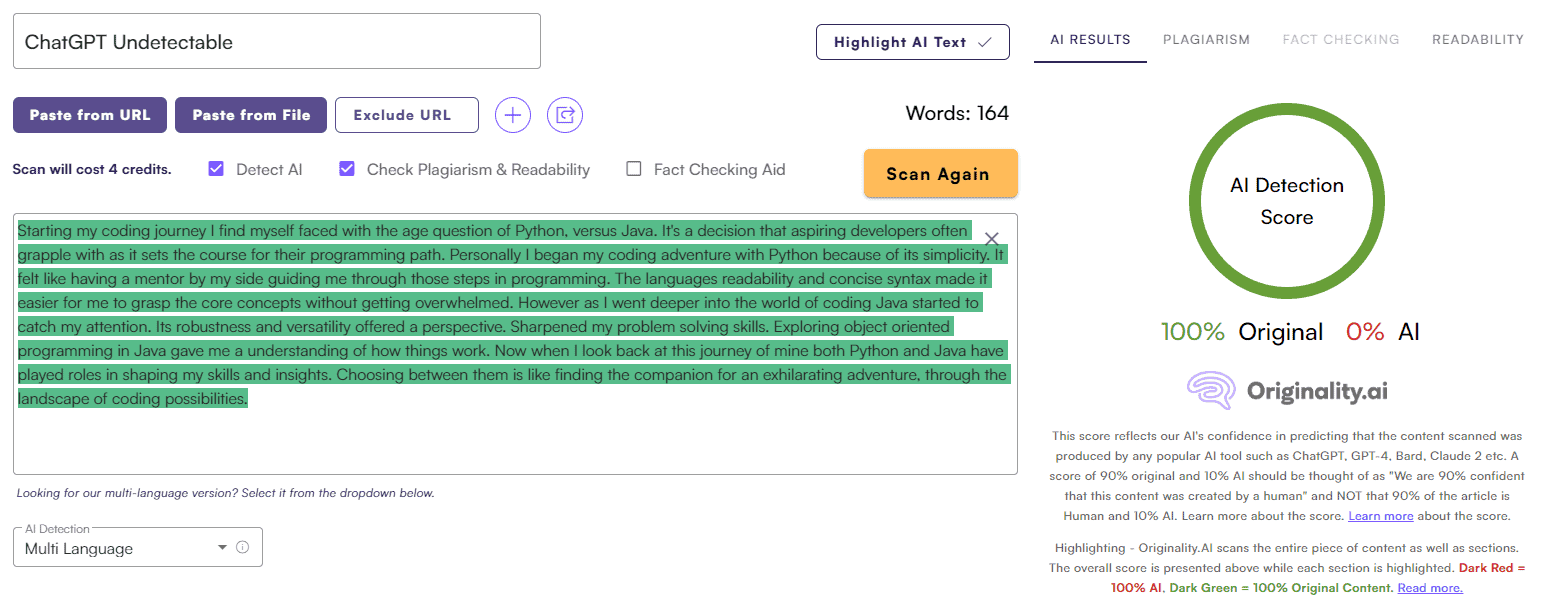The height and width of the screenshot is (614, 1547).
Task: Clear text with the X icon
Action: pos(992,239)
